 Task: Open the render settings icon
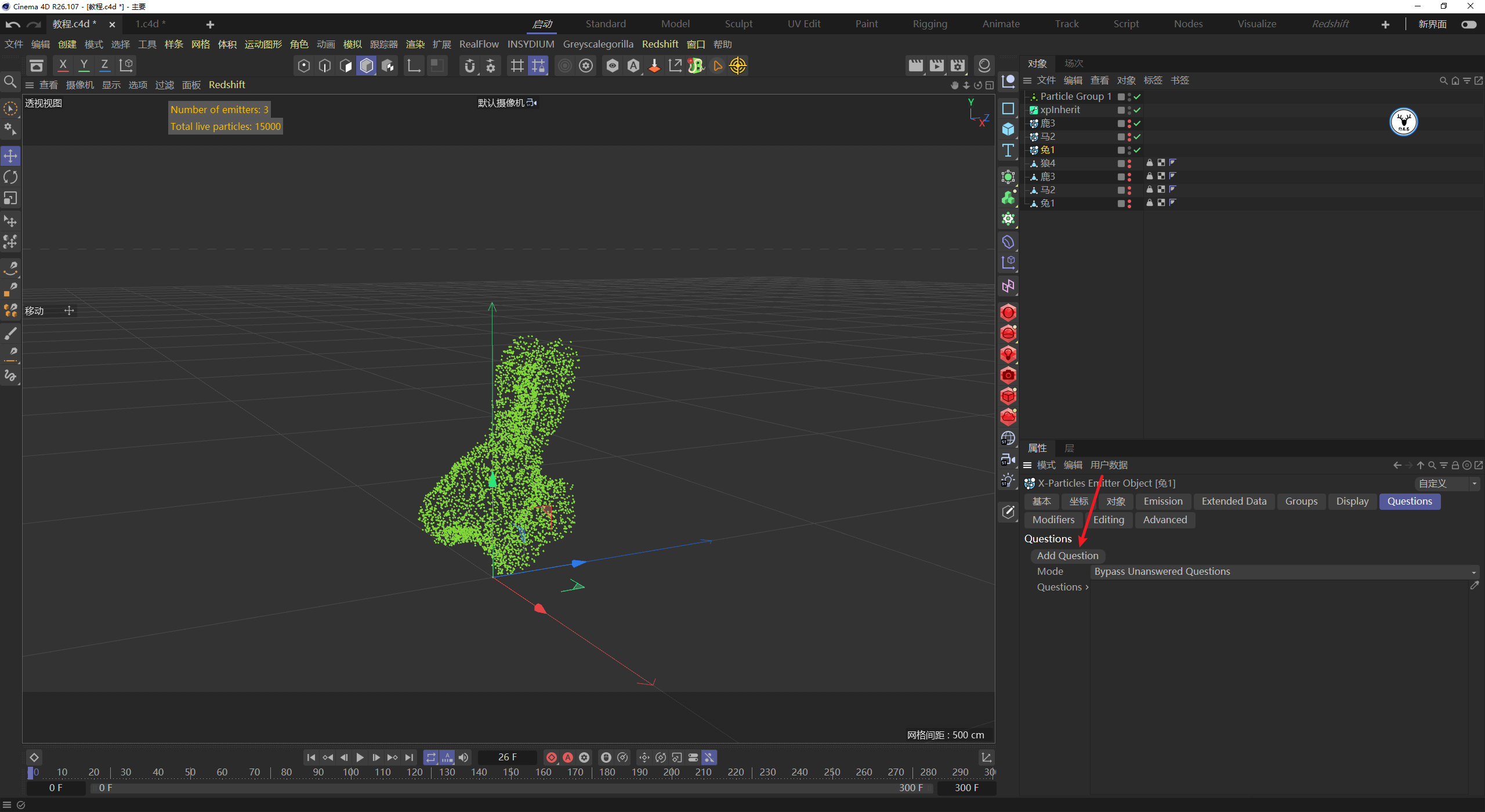(958, 66)
